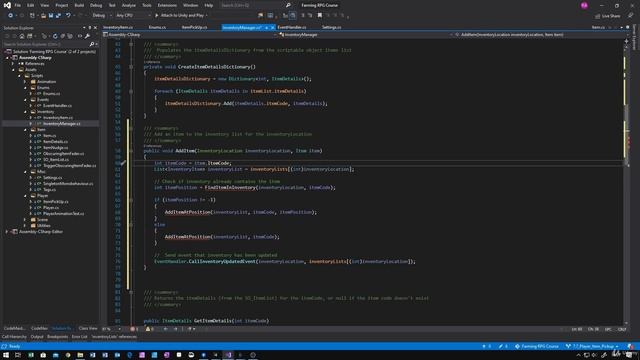Collapse the CreateItemDetailsDictionary method outline
This screenshot has width=640, height=360.
click(x=131, y=67)
